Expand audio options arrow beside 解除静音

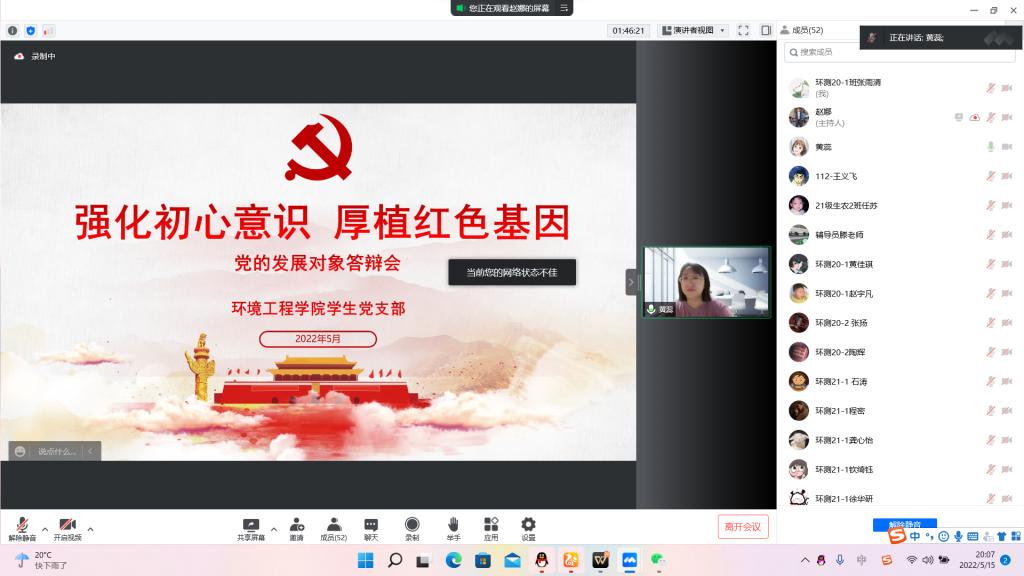coord(45,529)
